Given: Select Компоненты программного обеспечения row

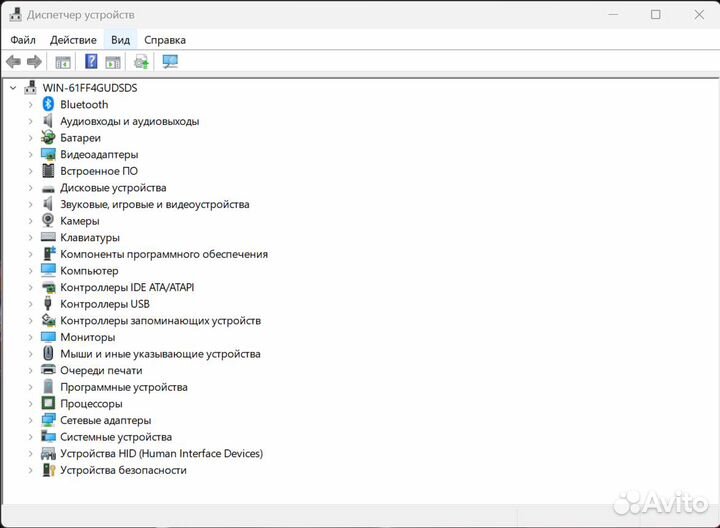Looking at the screenshot, I should click(x=164, y=254).
